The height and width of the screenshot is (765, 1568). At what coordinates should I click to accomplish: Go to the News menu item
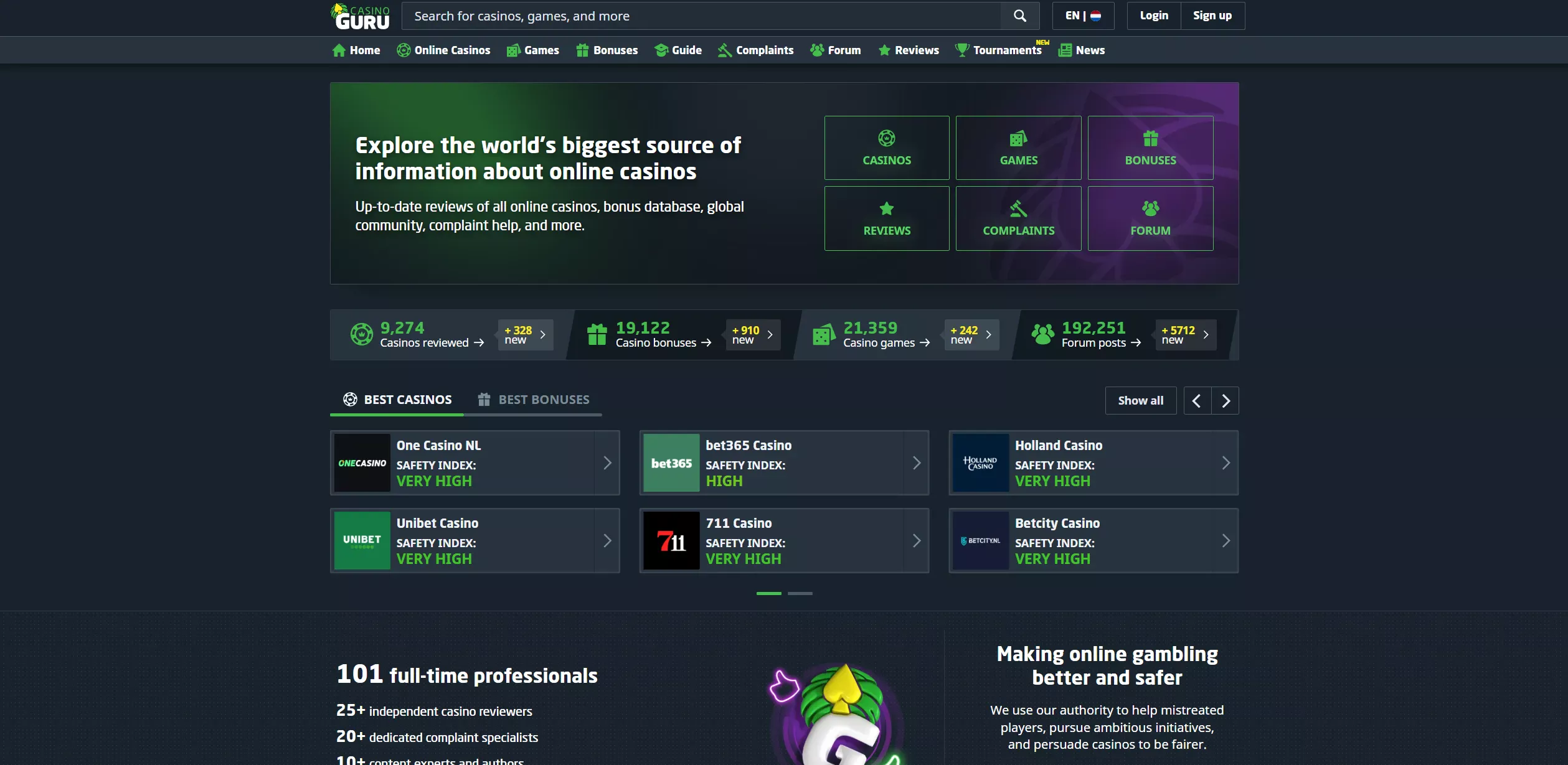click(1082, 50)
